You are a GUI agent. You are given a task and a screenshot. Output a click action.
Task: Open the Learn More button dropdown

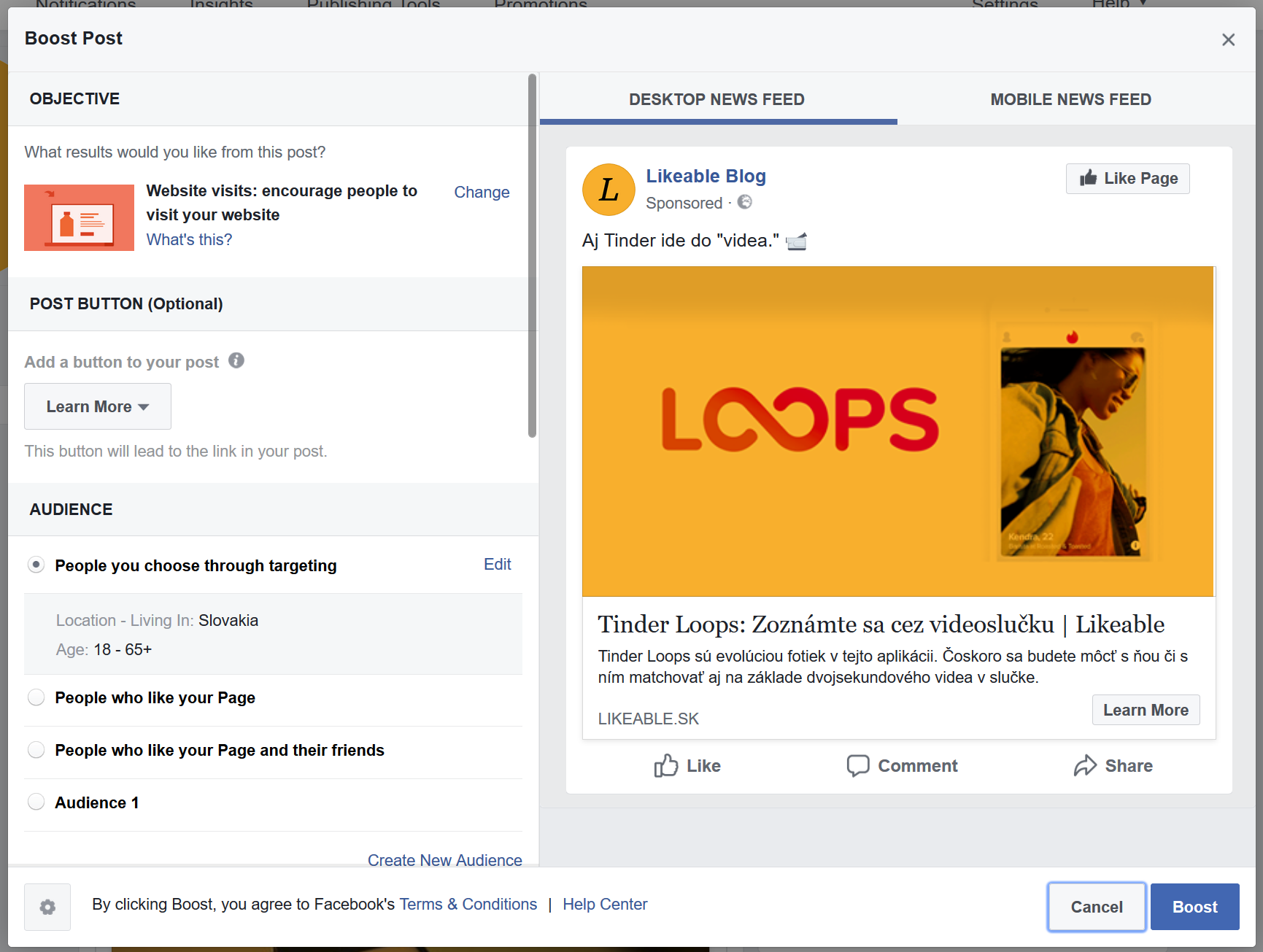point(98,406)
